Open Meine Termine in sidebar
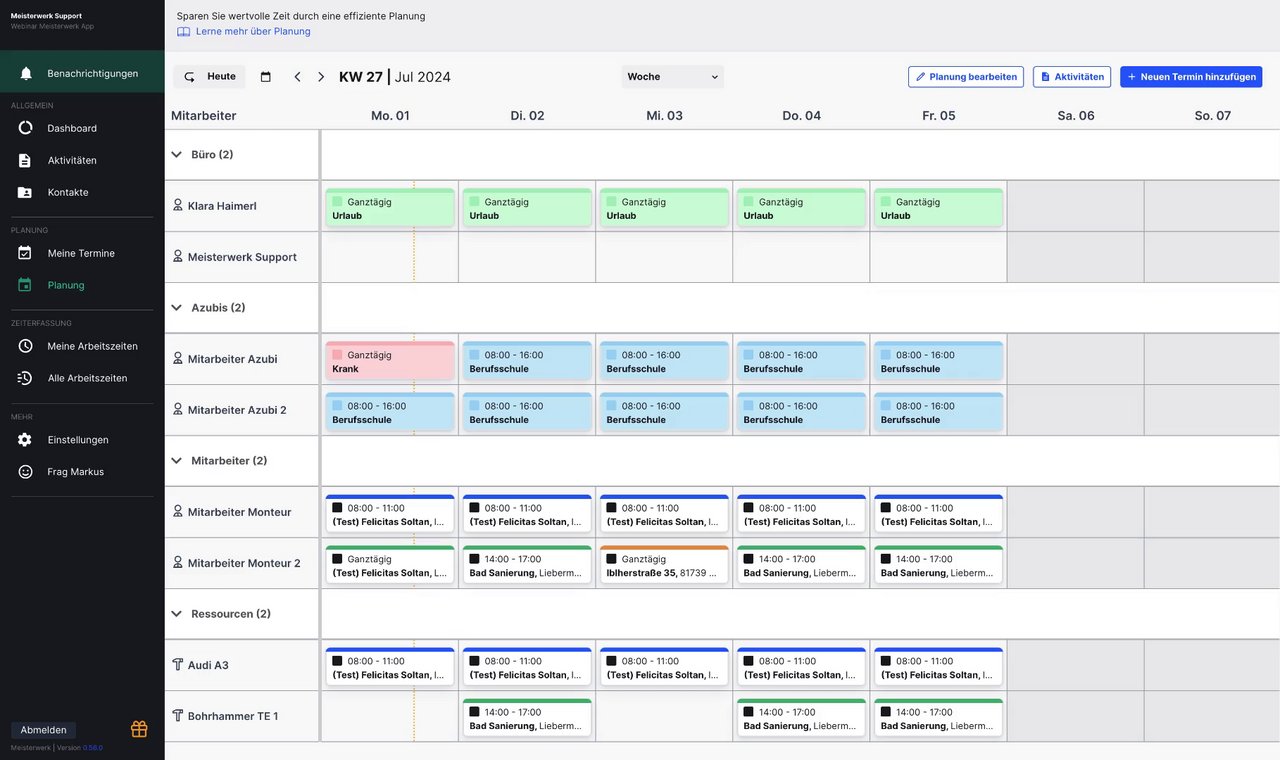Image resolution: width=1280 pixels, height=760 pixels. click(80, 253)
